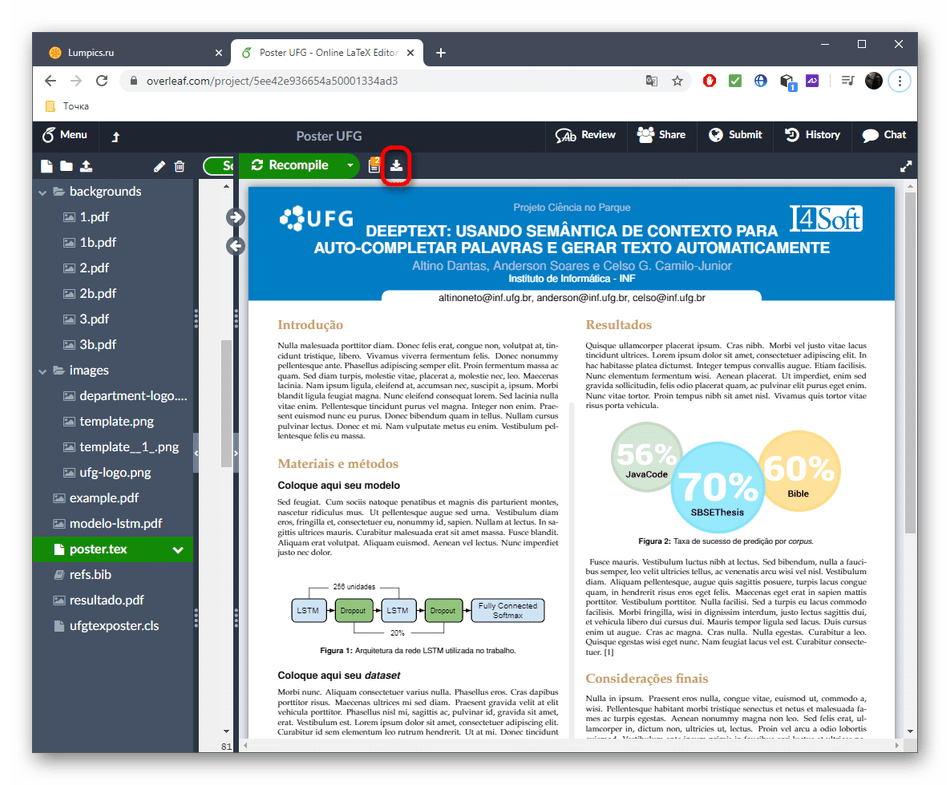Screen dimensions: 950x785
Task: Create a new folder in file tree
Action: [66, 166]
